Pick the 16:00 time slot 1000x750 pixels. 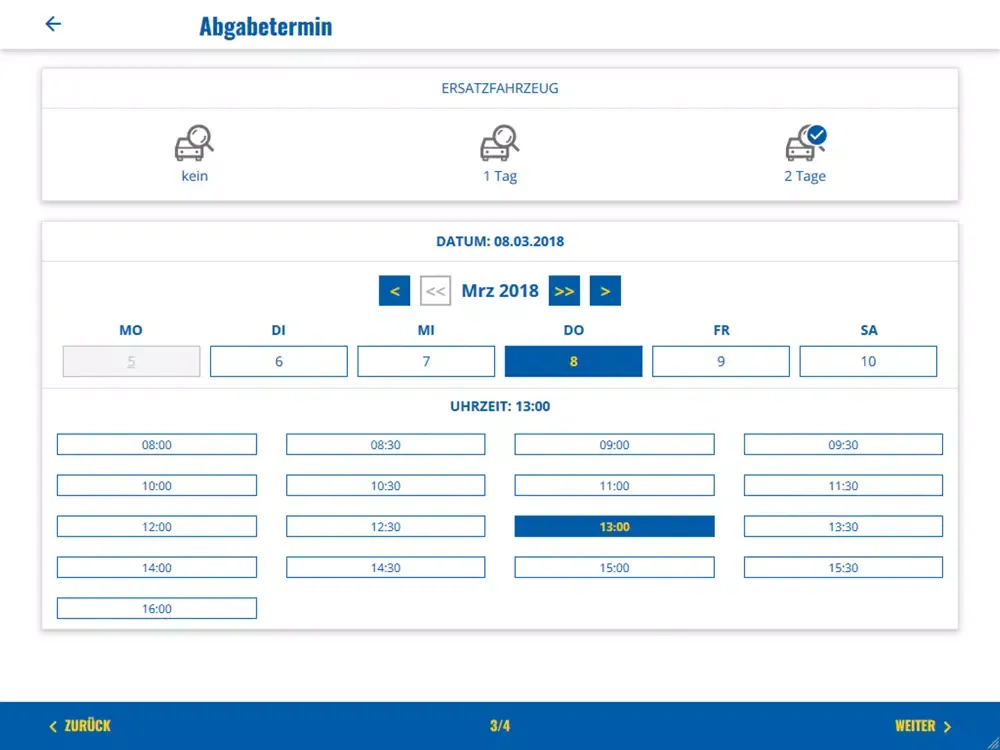(157, 608)
